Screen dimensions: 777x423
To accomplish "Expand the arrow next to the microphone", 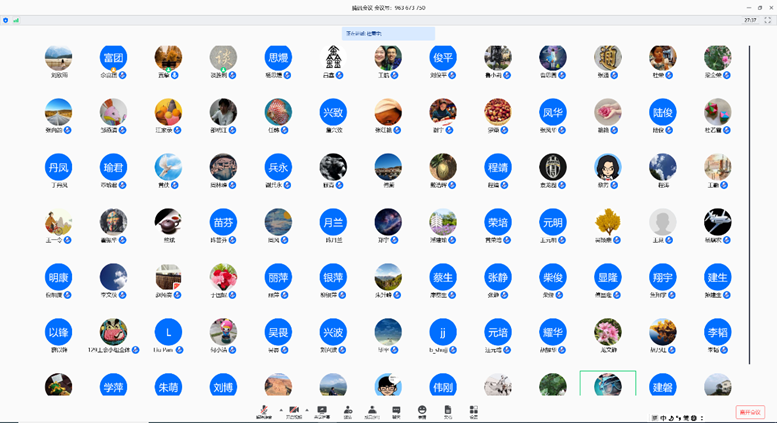I will 280,409.
